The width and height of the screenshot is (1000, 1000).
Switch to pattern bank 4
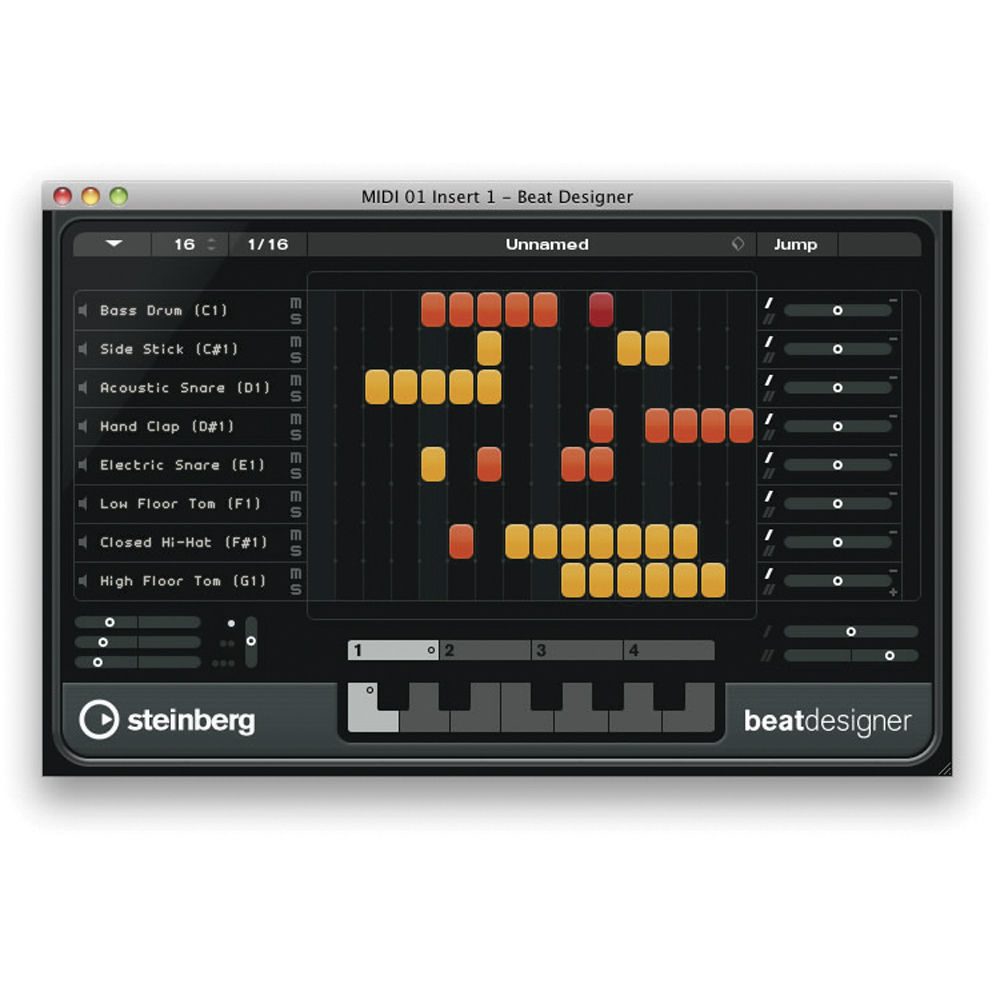point(668,651)
